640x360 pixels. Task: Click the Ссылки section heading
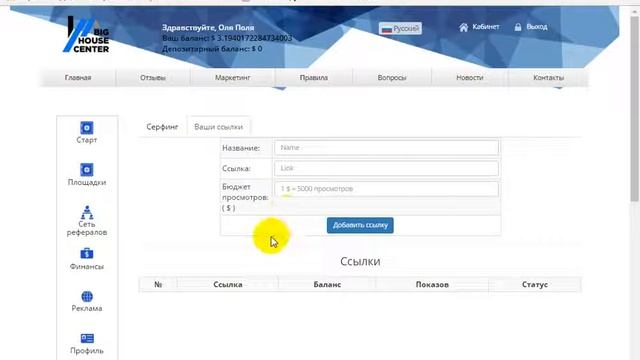click(360, 261)
